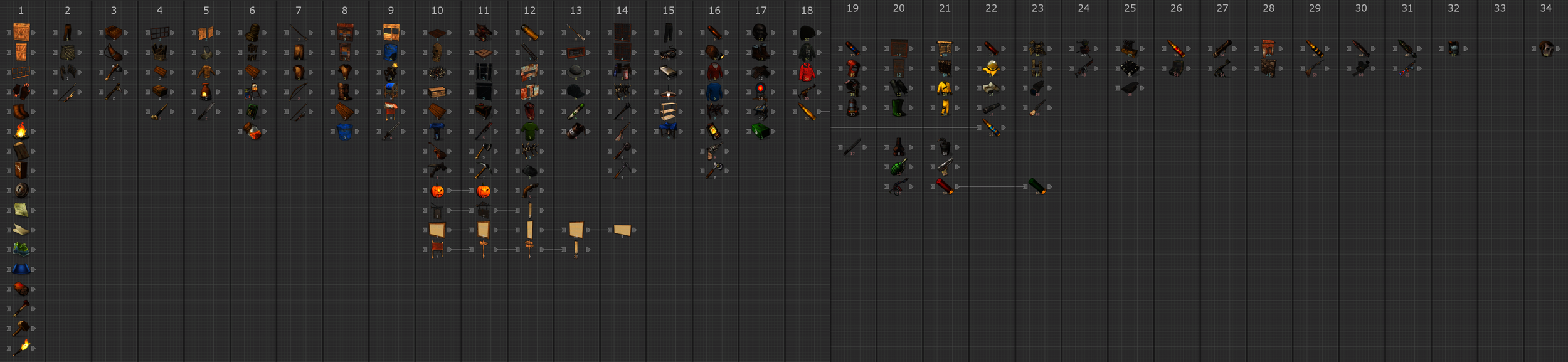
Task: Select the yellow hazmat pants in column 21
Action: click(945, 108)
